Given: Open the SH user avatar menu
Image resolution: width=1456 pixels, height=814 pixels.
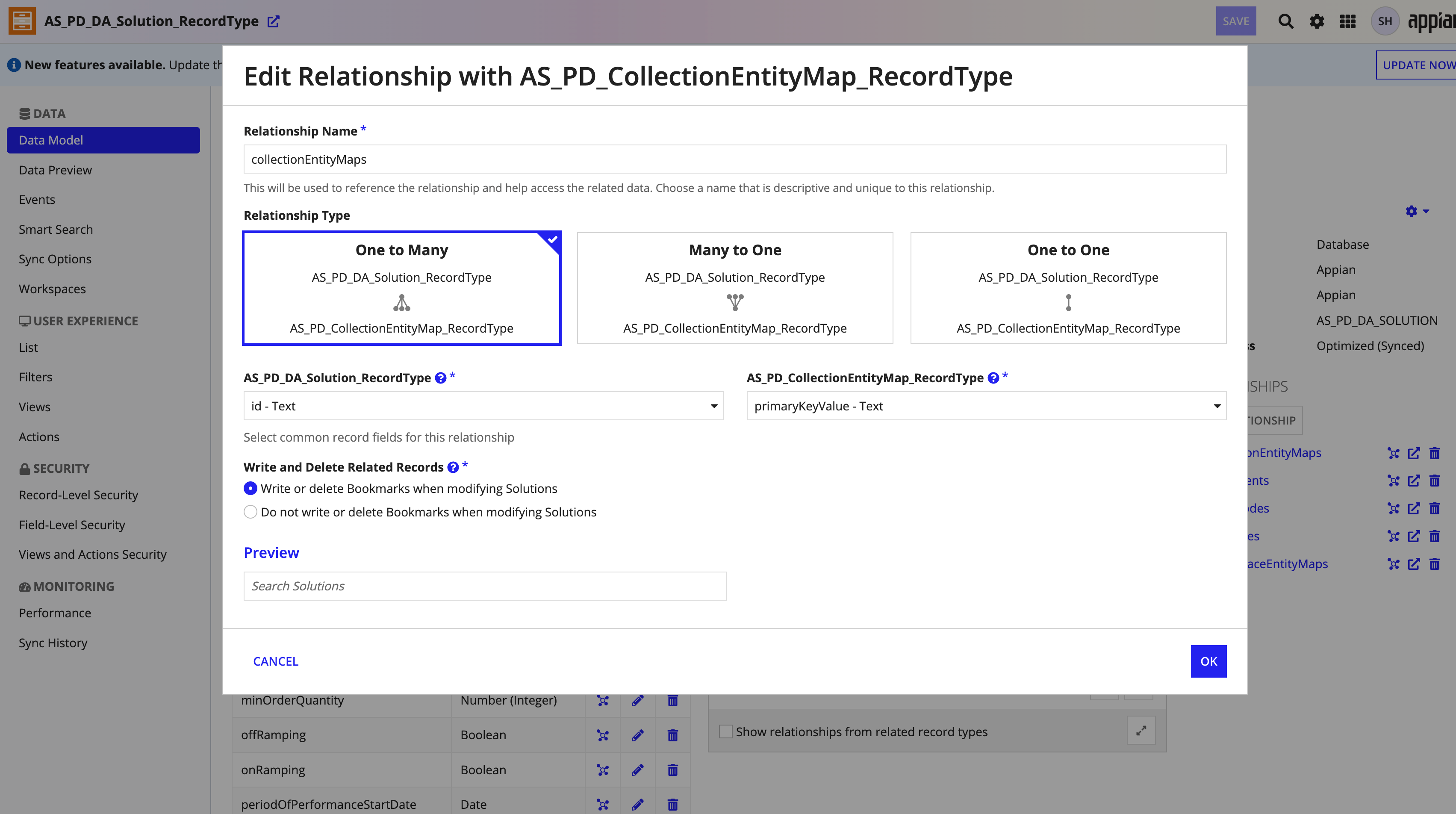Looking at the screenshot, I should [1385, 21].
